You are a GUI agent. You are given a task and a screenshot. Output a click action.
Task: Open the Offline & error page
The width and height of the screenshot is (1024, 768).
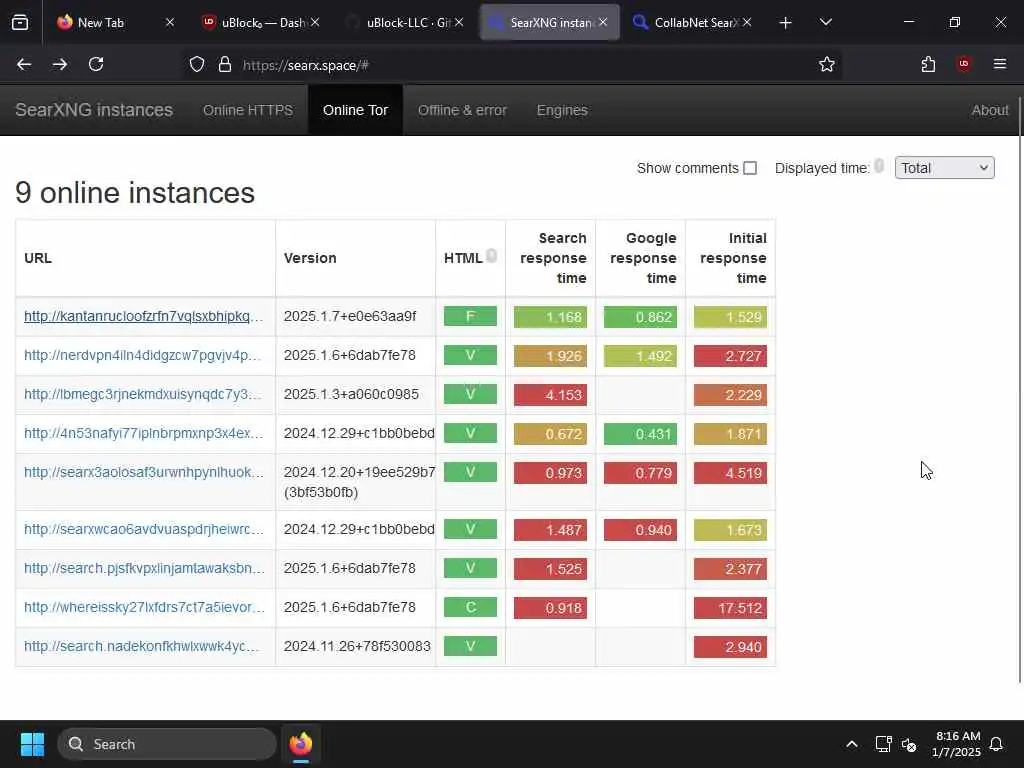(462, 110)
